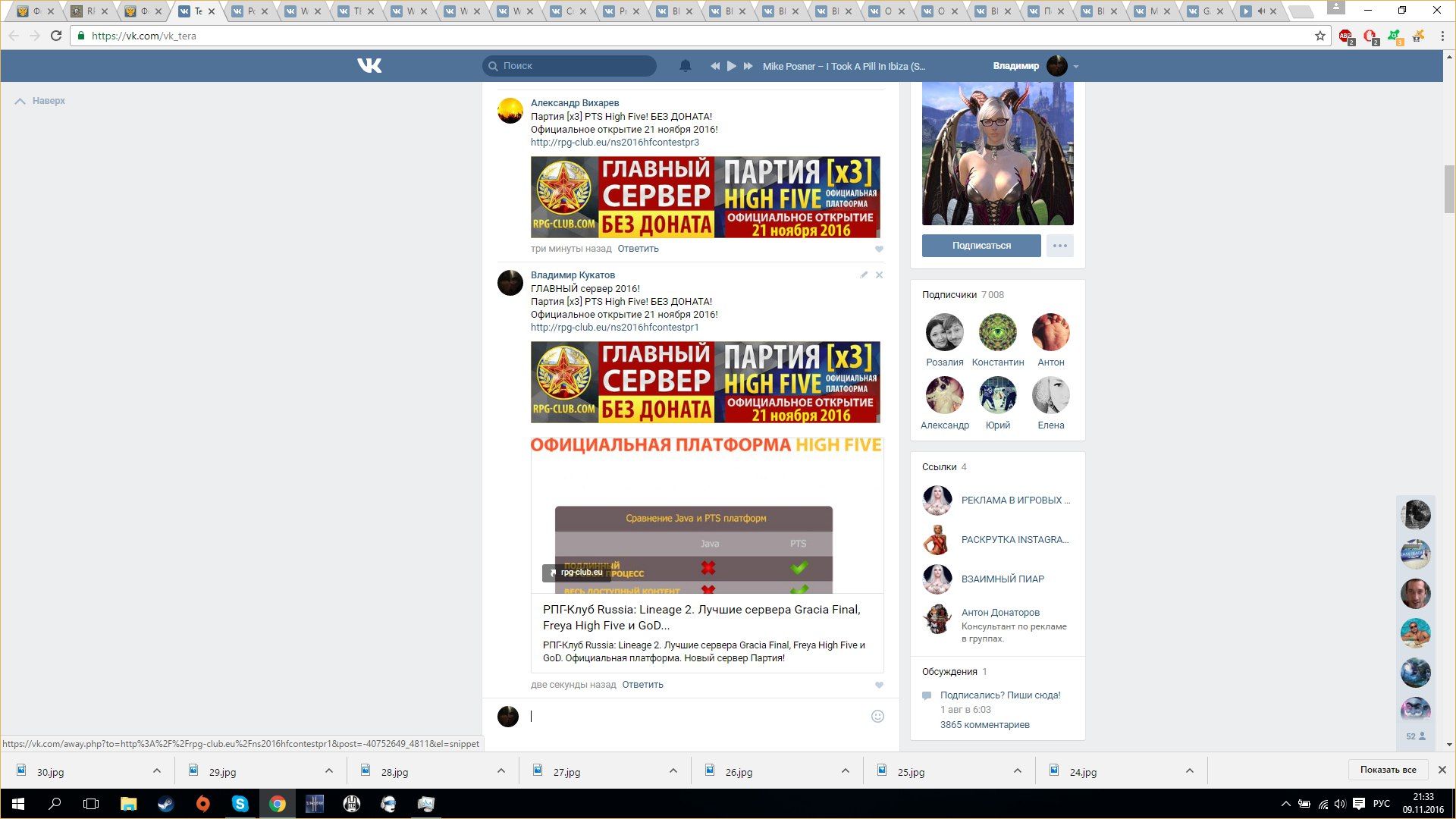Open the notifications bell
Viewport: 1456px width, 819px height.
point(685,66)
